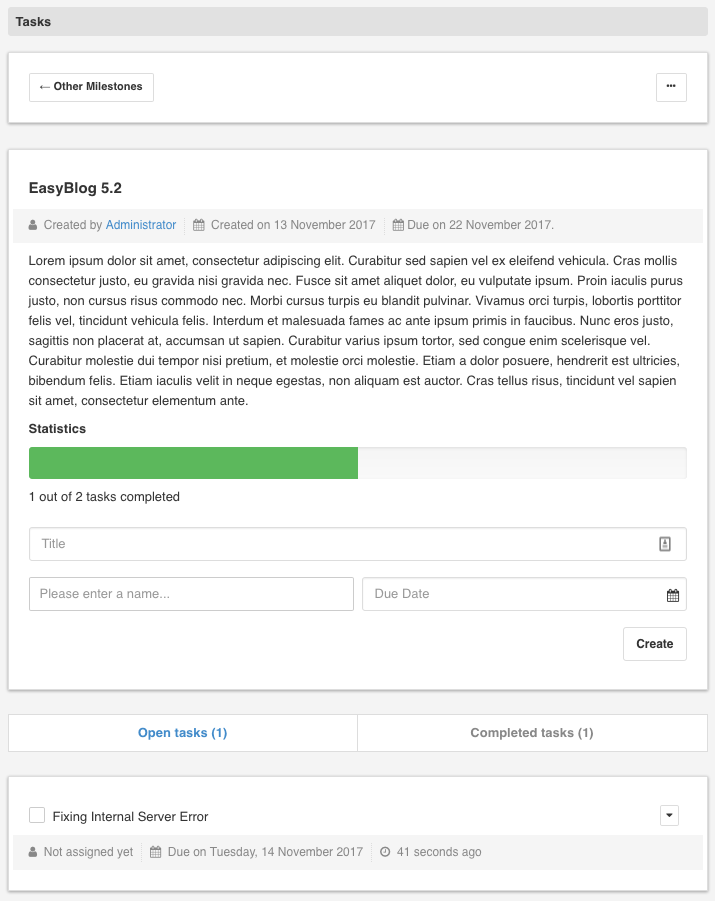
Task: Switch to the Completed tasks tab
Action: point(532,733)
